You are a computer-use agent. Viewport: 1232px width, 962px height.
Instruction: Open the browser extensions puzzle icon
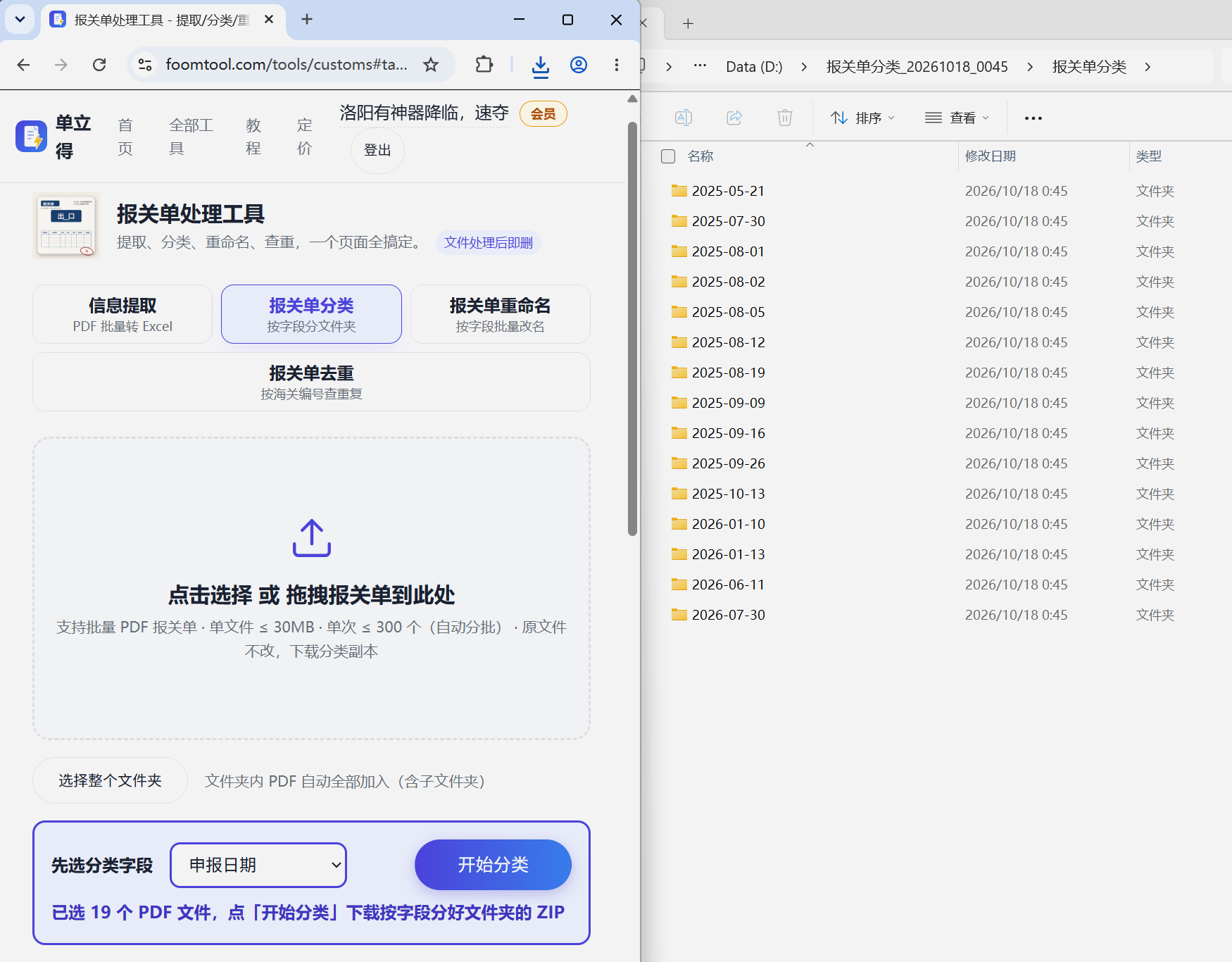tap(484, 65)
